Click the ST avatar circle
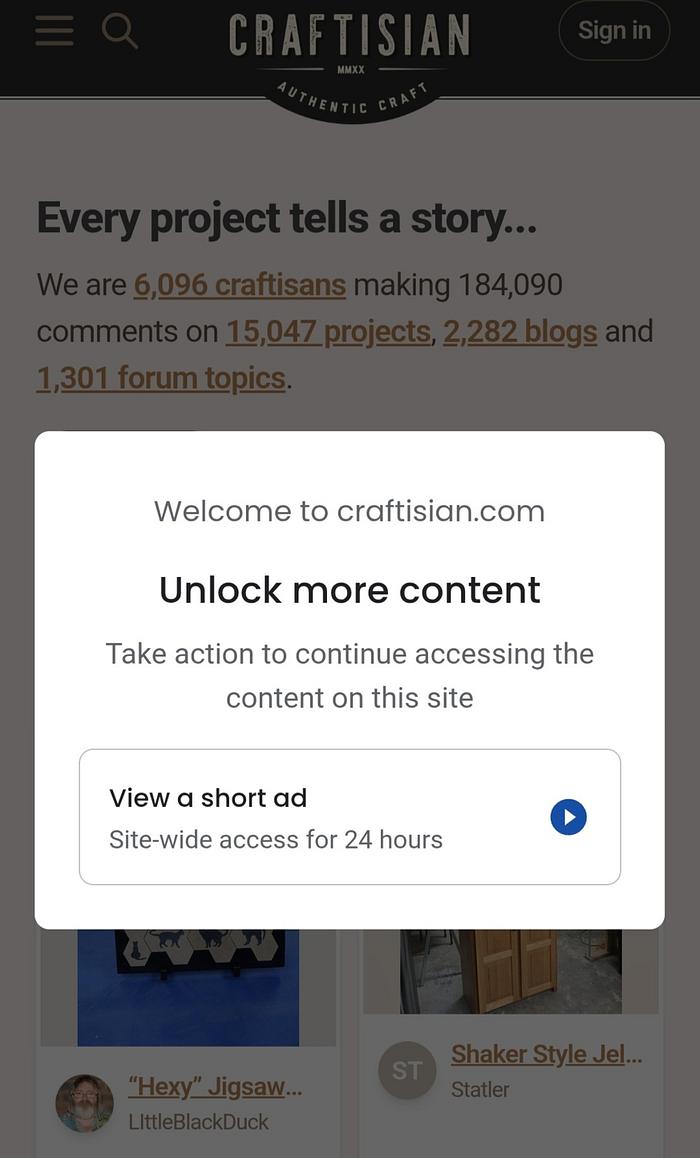 (407, 1071)
